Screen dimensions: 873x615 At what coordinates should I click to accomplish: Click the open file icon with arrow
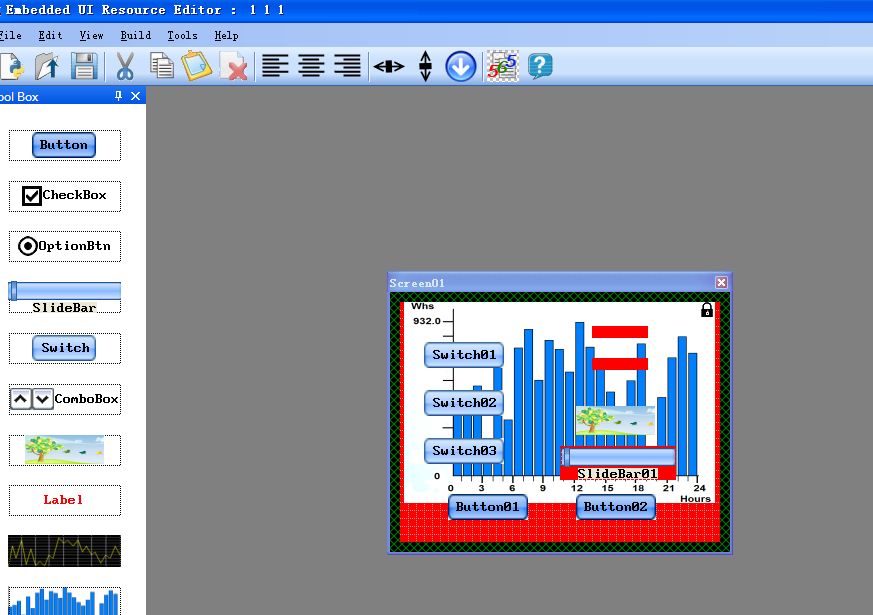point(47,66)
